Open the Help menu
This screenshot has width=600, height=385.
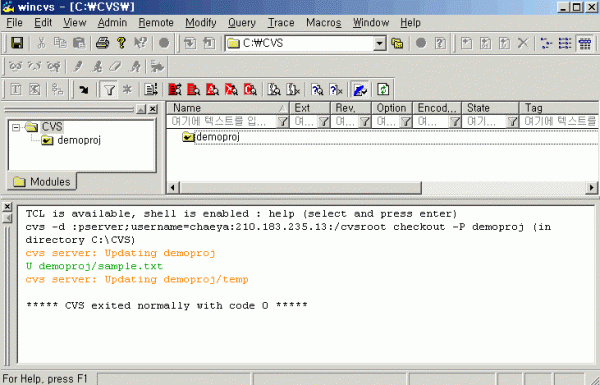pos(410,23)
